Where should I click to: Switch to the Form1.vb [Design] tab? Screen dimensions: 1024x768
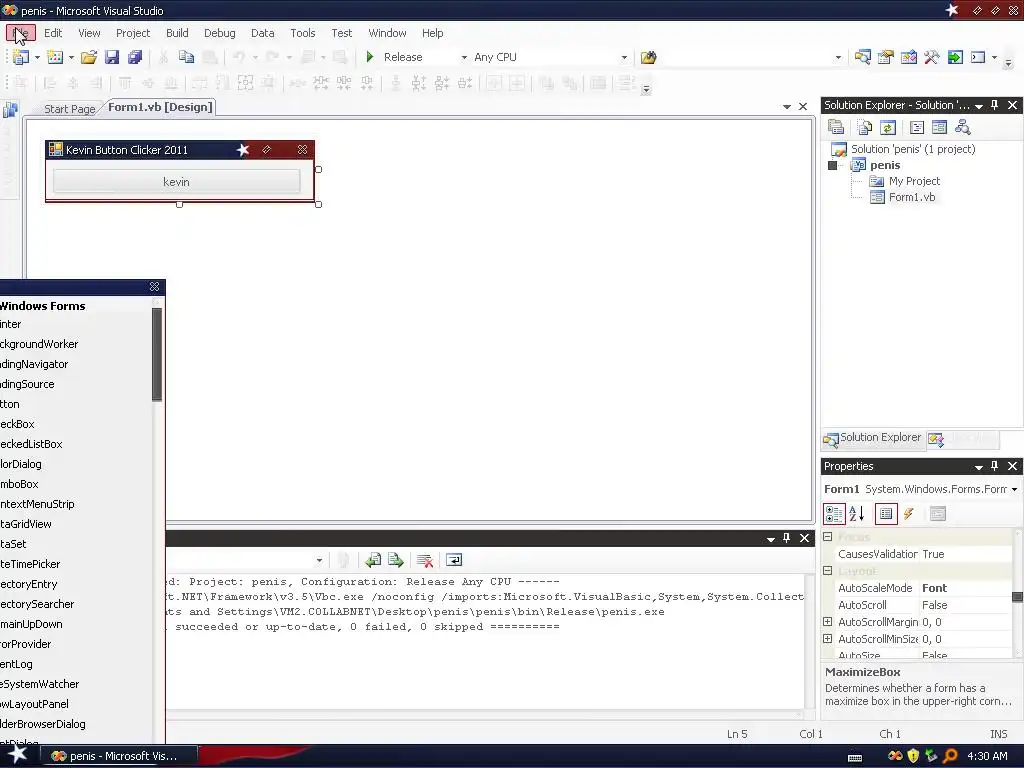point(160,107)
